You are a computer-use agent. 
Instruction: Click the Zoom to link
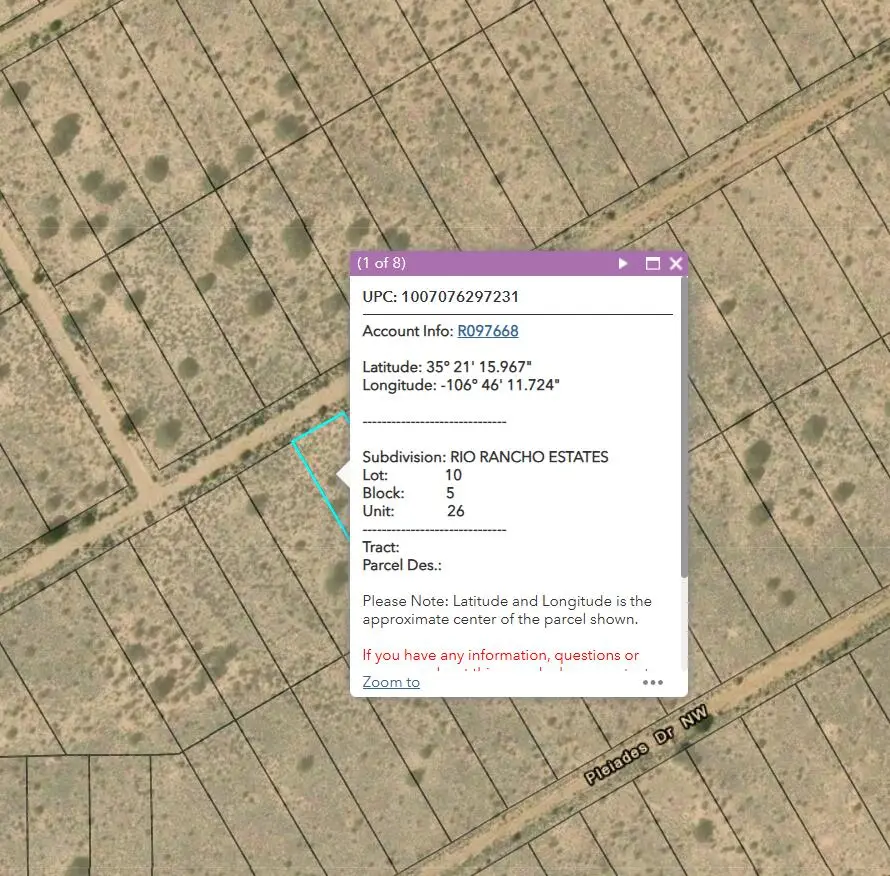391,682
